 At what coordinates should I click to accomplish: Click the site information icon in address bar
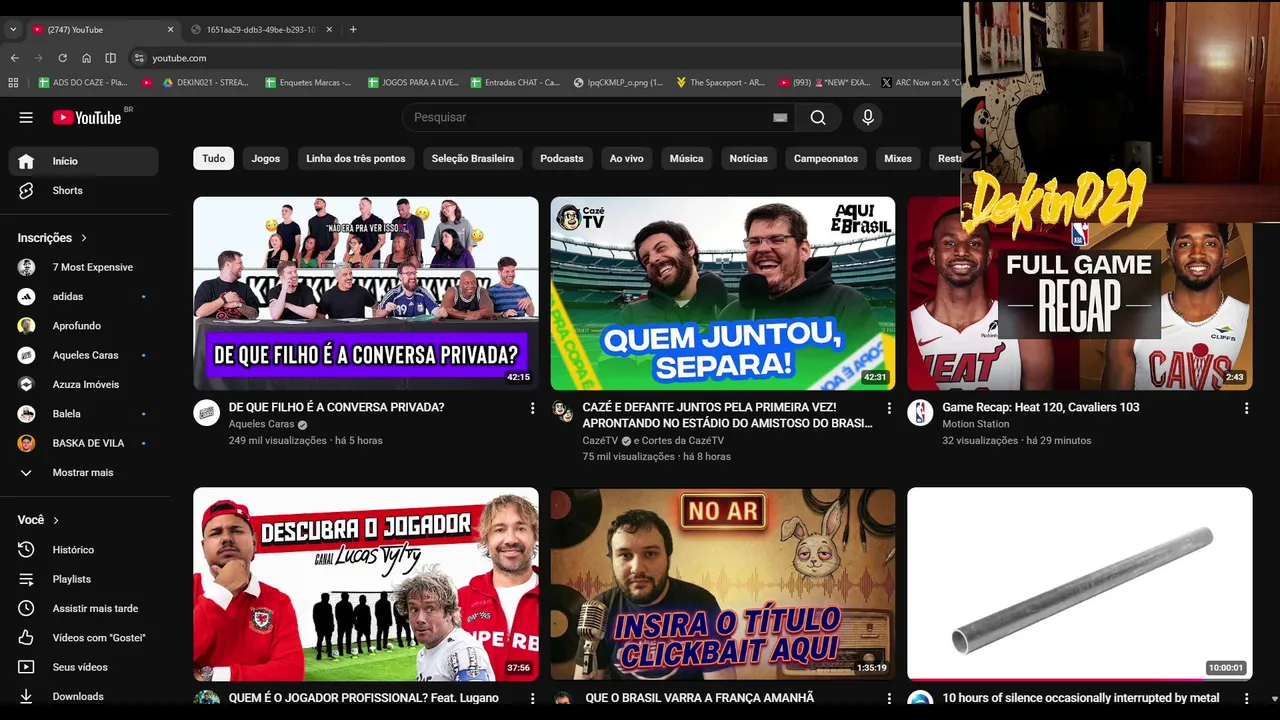139,58
